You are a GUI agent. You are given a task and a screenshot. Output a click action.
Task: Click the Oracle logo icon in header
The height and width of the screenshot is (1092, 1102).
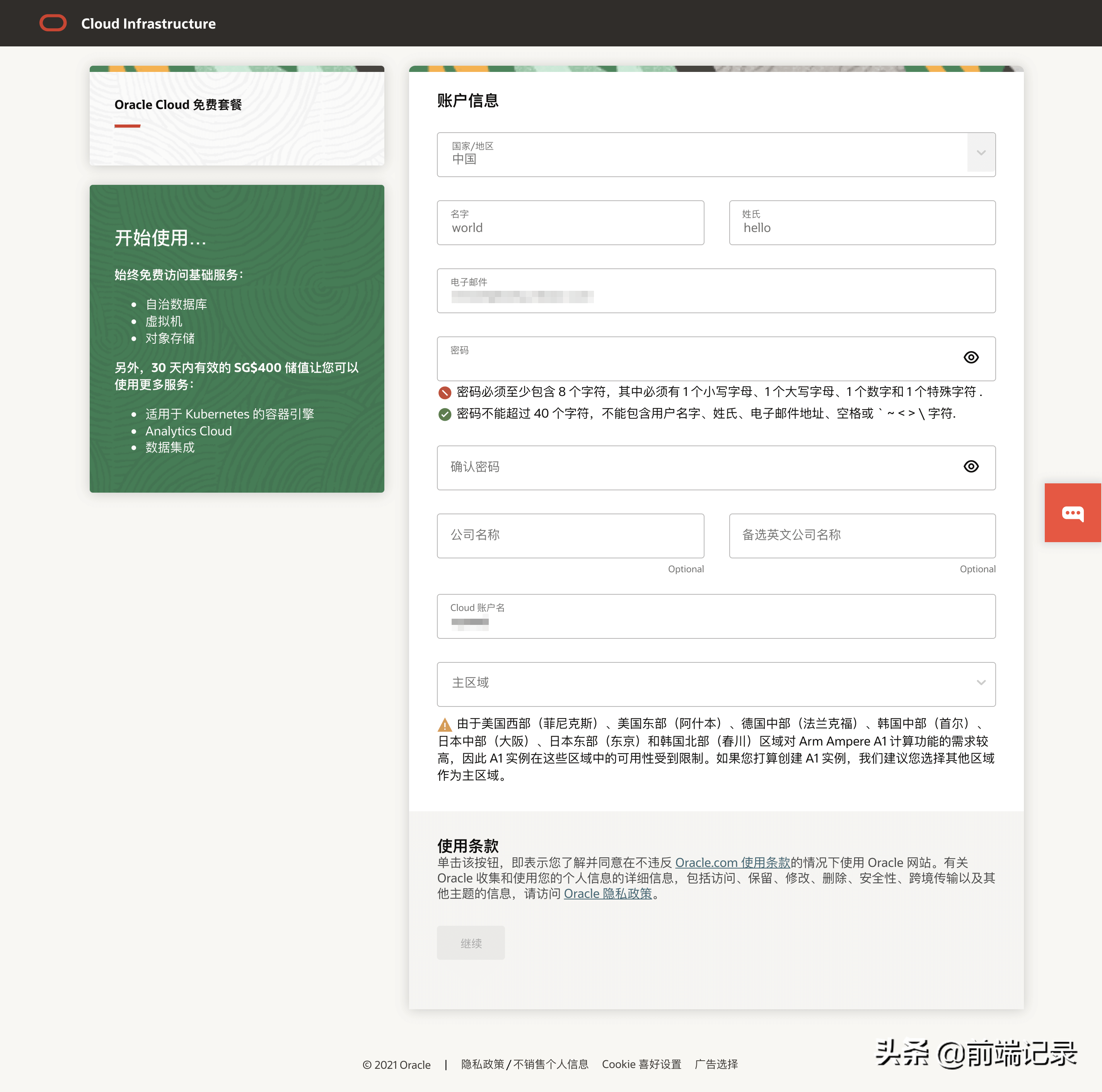[x=53, y=23]
